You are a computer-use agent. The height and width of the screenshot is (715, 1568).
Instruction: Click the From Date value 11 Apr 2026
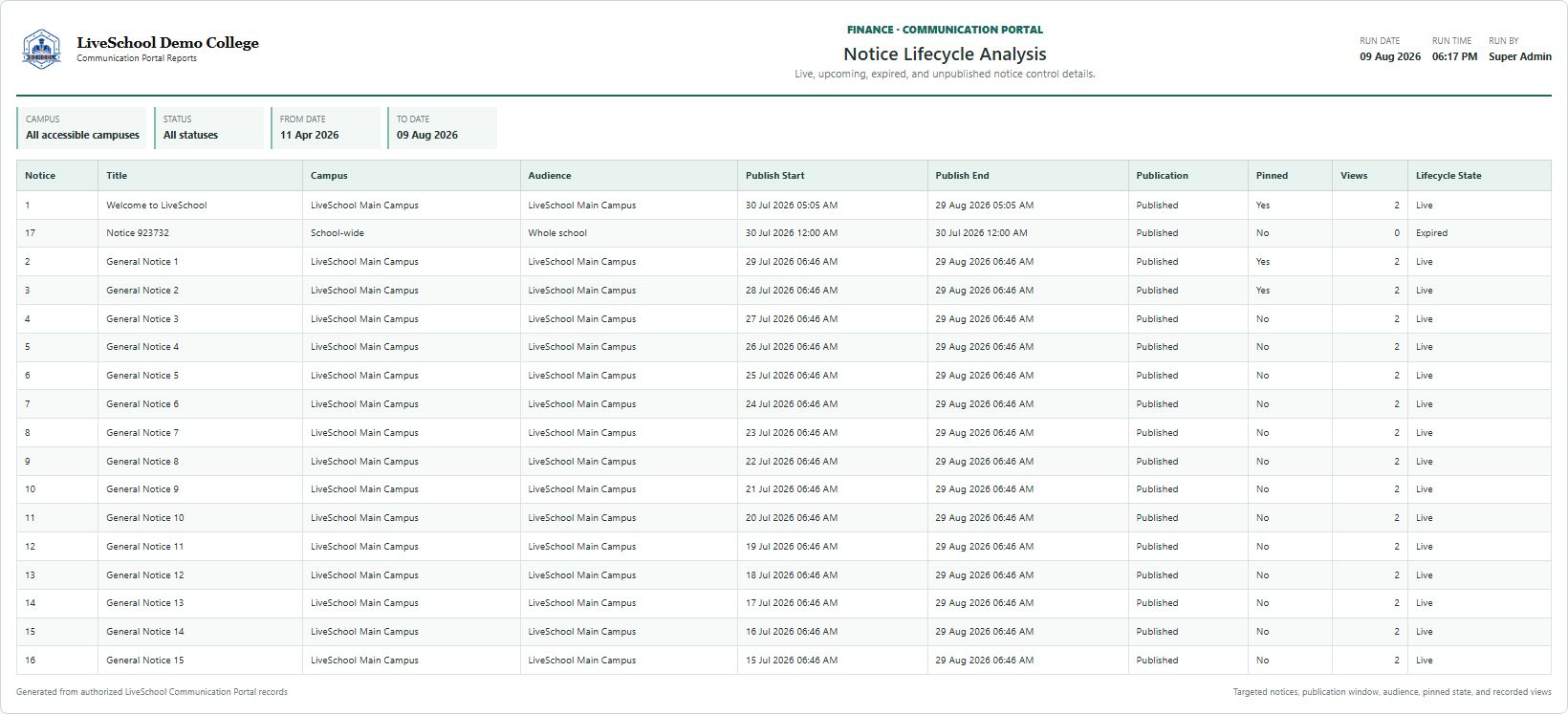coord(309,136)
